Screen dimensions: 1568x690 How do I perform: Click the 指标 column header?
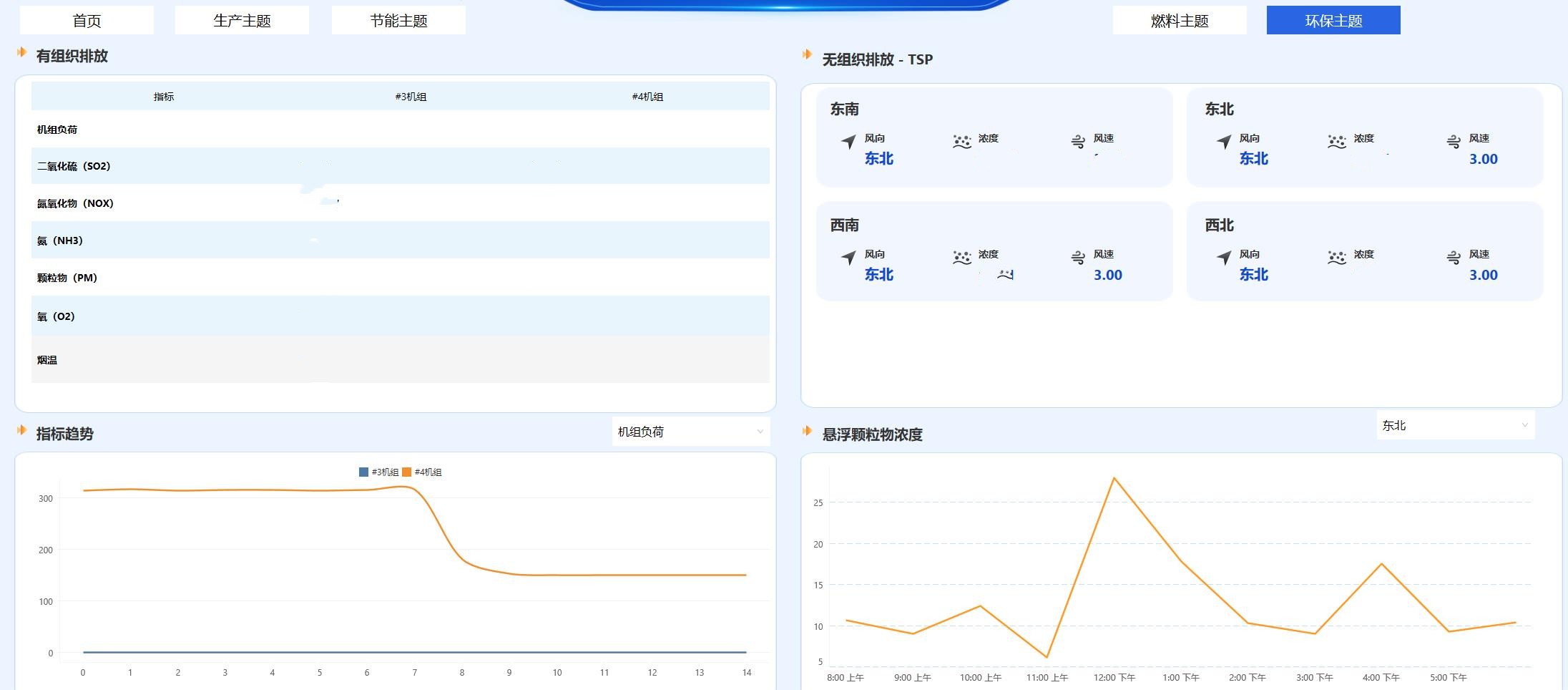[164, 97]
